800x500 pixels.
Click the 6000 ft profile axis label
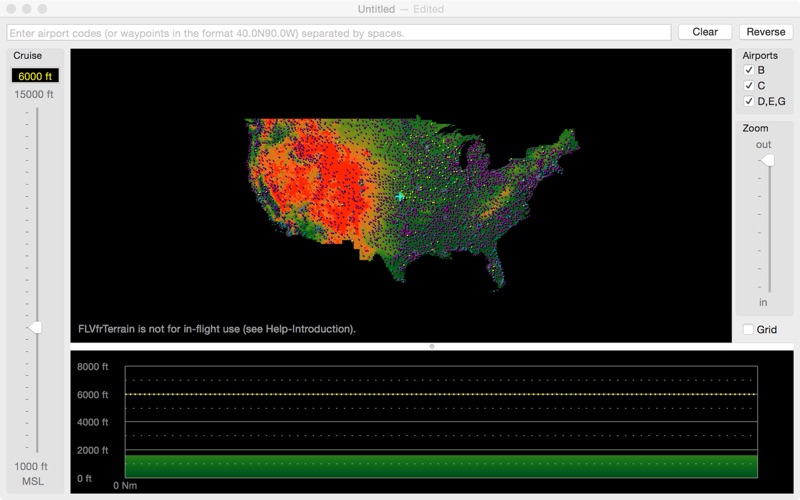(92, 394)
